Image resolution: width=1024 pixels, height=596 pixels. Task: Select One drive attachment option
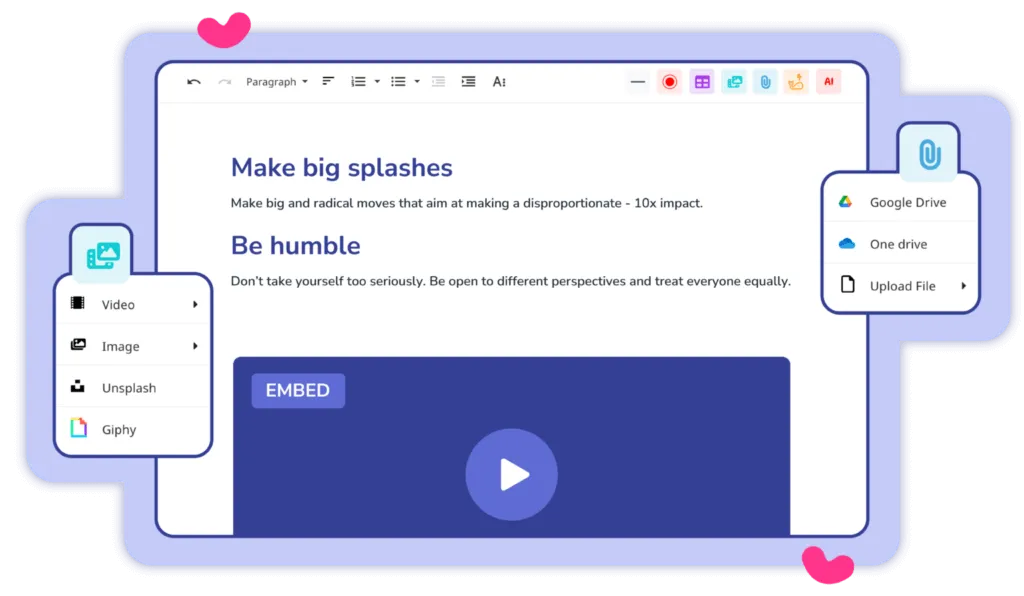pyautogui.click(x=901, y=244)
